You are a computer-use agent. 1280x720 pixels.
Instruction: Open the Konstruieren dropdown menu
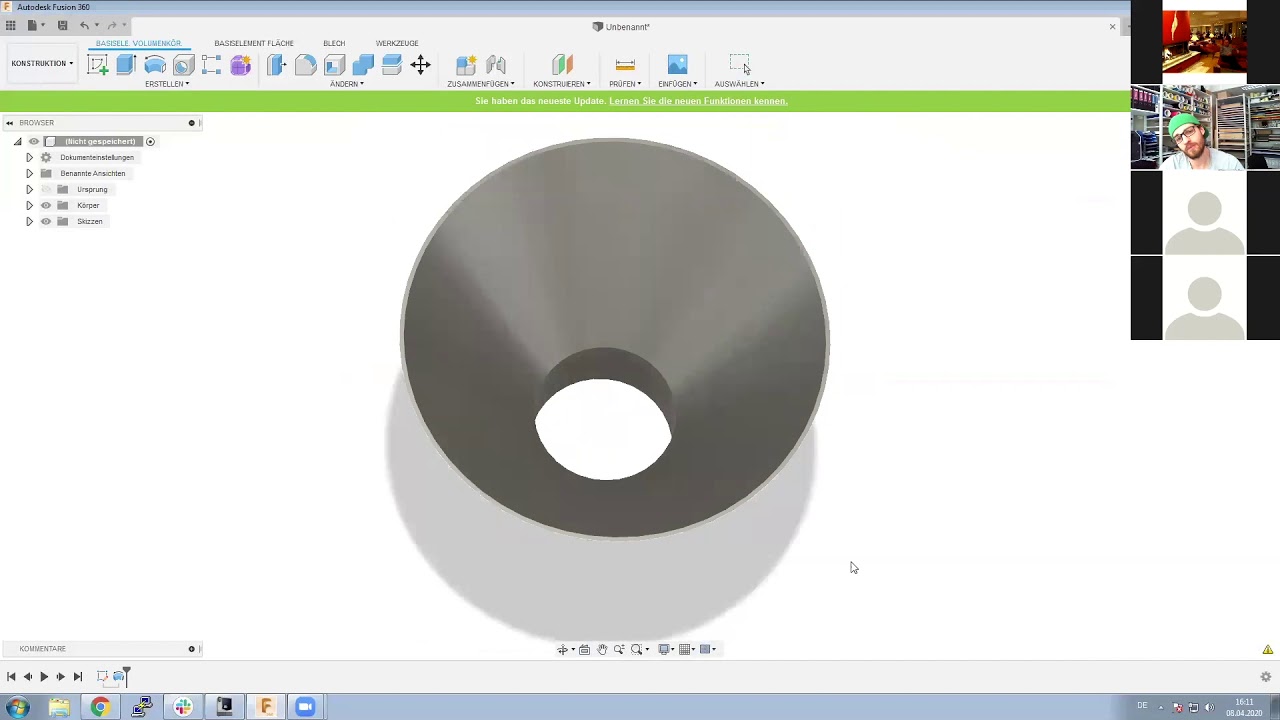tap(562, 84)
